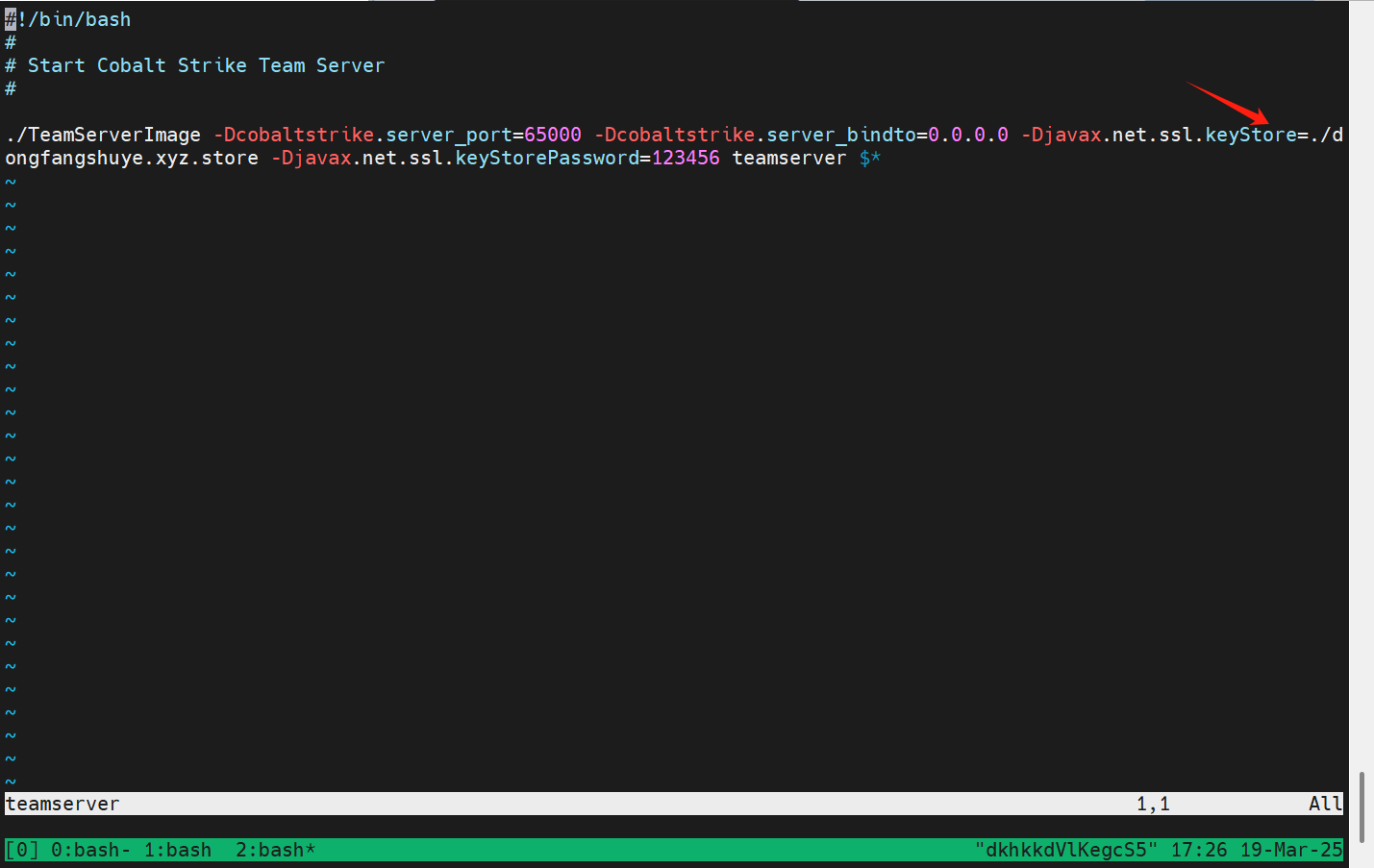Click the 'All' scroll indicator in status line
The image size is (1374, 868).
(x=1325, y=804)
